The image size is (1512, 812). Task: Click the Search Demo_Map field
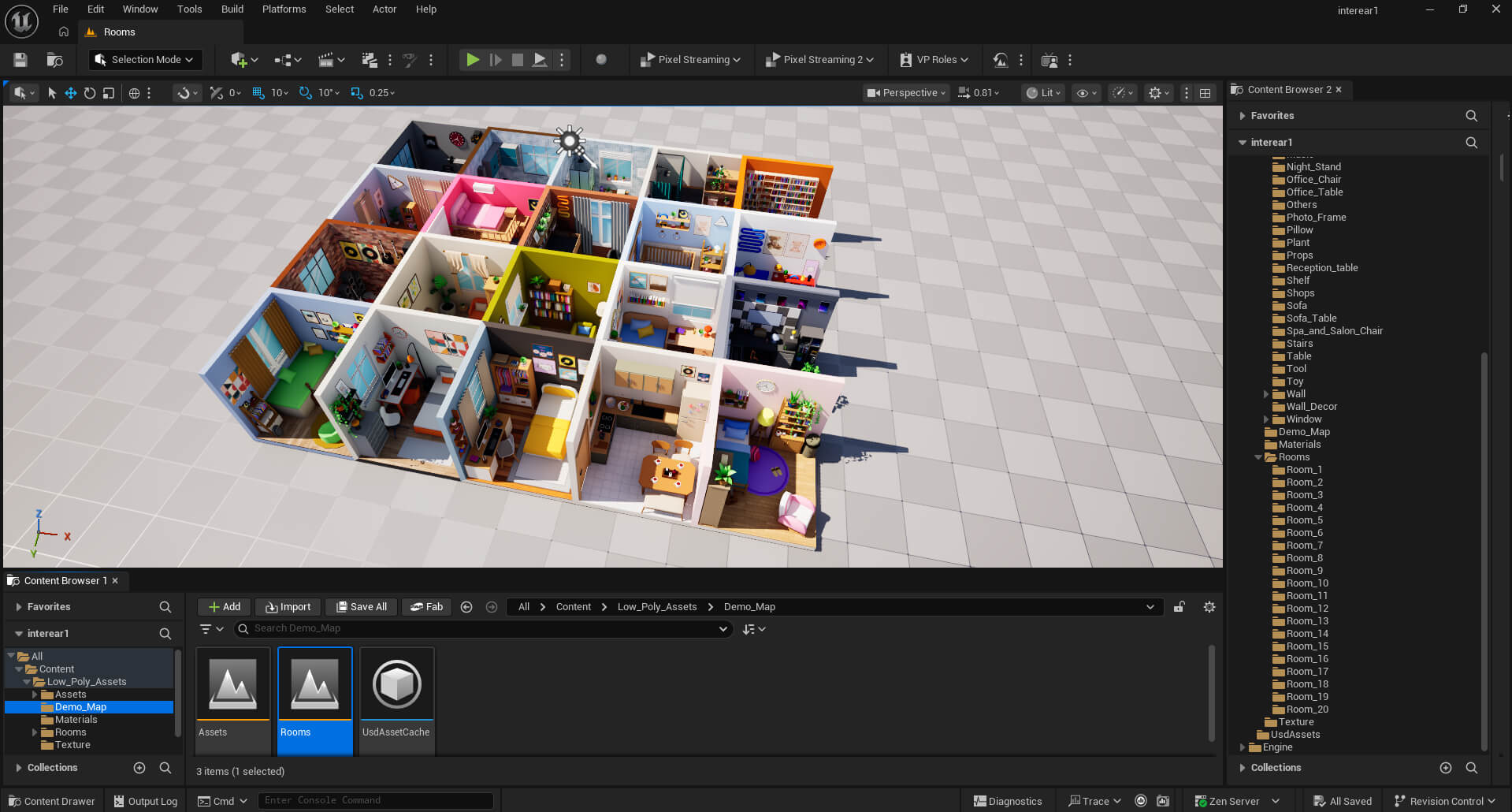pyautogui.click(x=484, y=629)
